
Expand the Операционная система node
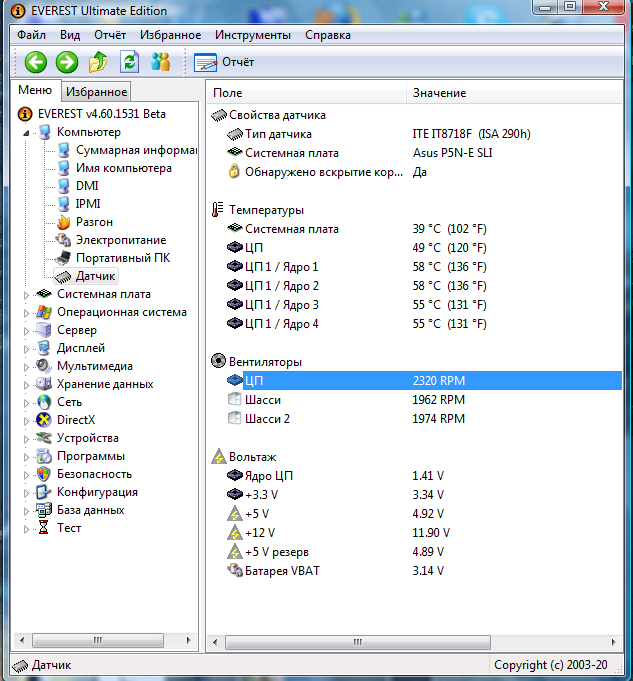tap(27, 313)
